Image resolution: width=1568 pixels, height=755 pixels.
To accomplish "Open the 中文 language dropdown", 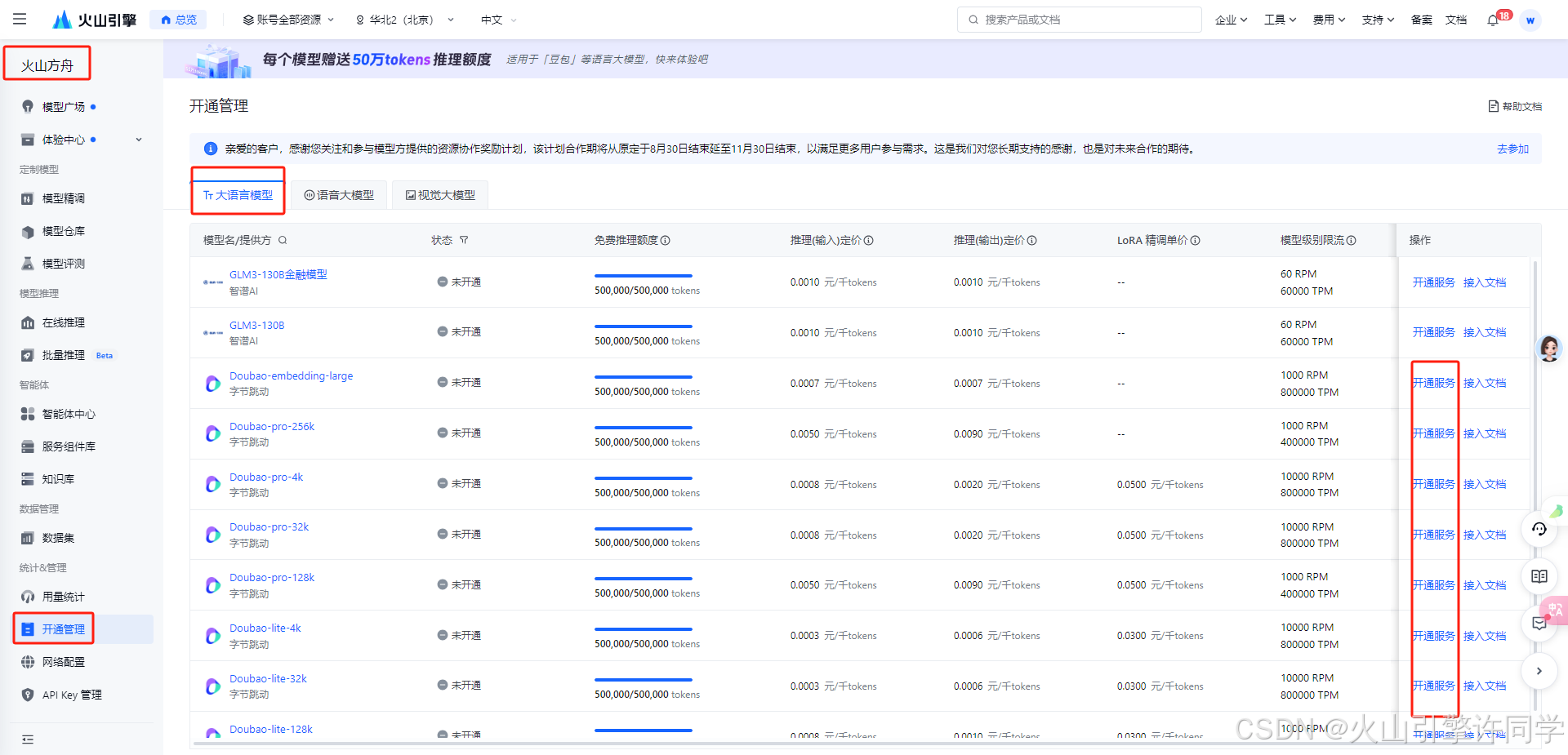I will pyautogui.click(x=499, y=20).
